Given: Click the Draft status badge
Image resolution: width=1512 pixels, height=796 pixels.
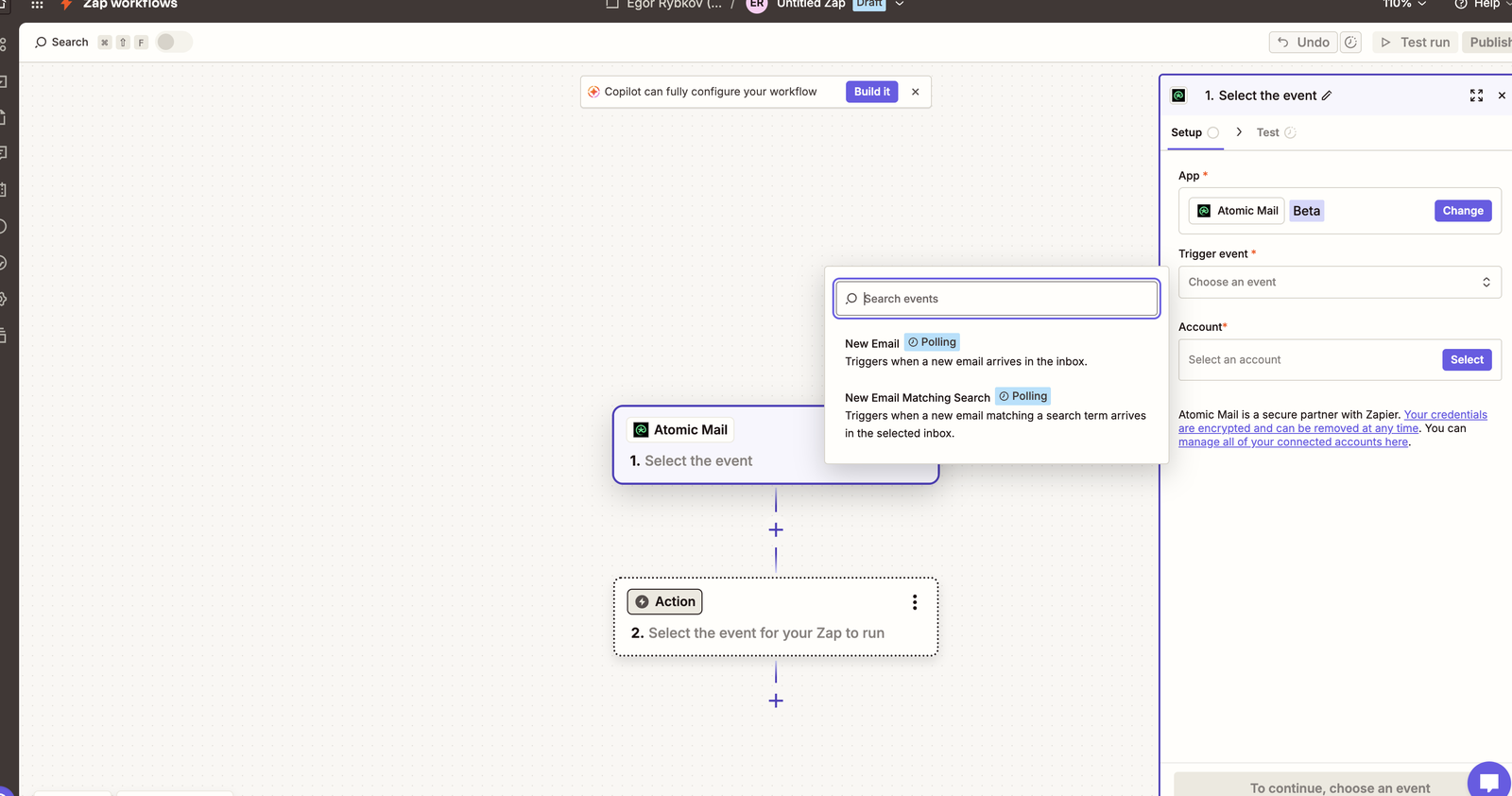Looking at the screenshot, I should pyautogui.click(x=869, y=4).
